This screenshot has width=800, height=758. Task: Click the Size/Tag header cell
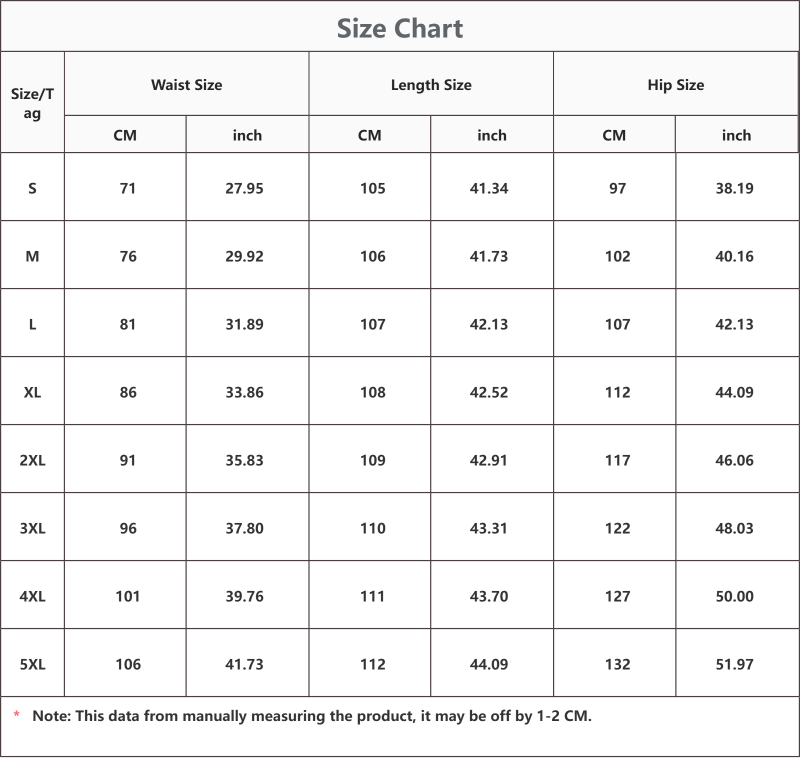point(32,103)
